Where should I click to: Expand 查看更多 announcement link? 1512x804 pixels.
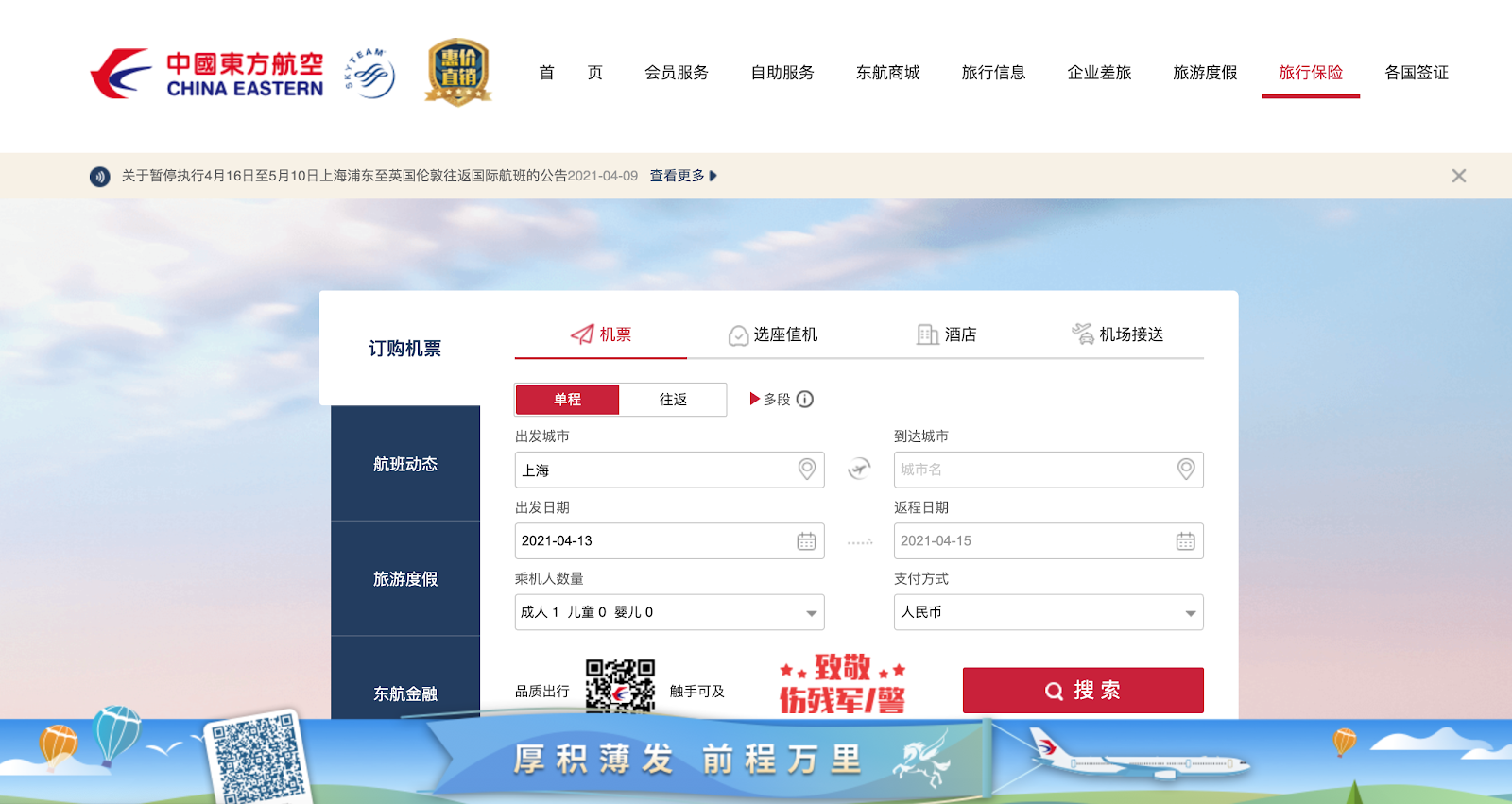(682, 176)
